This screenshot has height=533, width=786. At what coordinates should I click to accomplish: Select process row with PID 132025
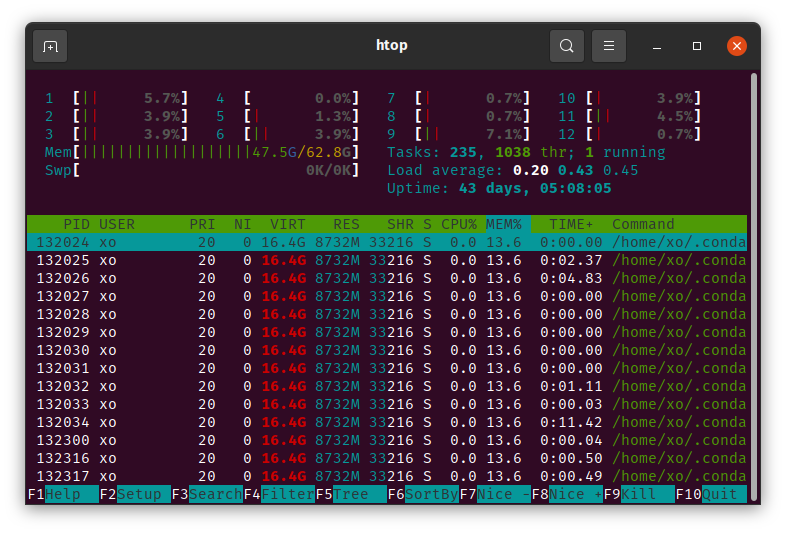(387, 260)
